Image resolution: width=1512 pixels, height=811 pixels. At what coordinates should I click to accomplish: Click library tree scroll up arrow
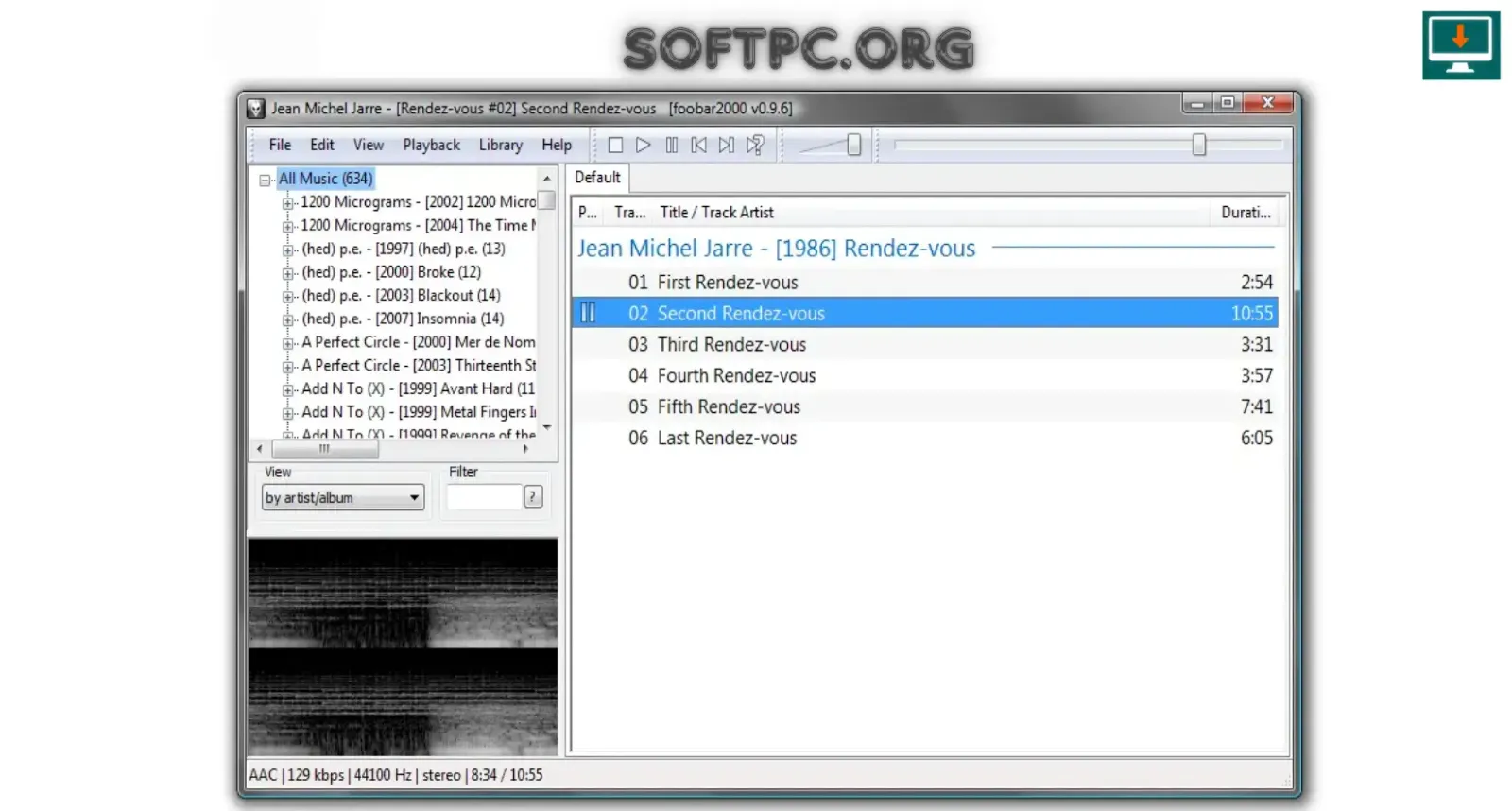click(x=547, y=179)
